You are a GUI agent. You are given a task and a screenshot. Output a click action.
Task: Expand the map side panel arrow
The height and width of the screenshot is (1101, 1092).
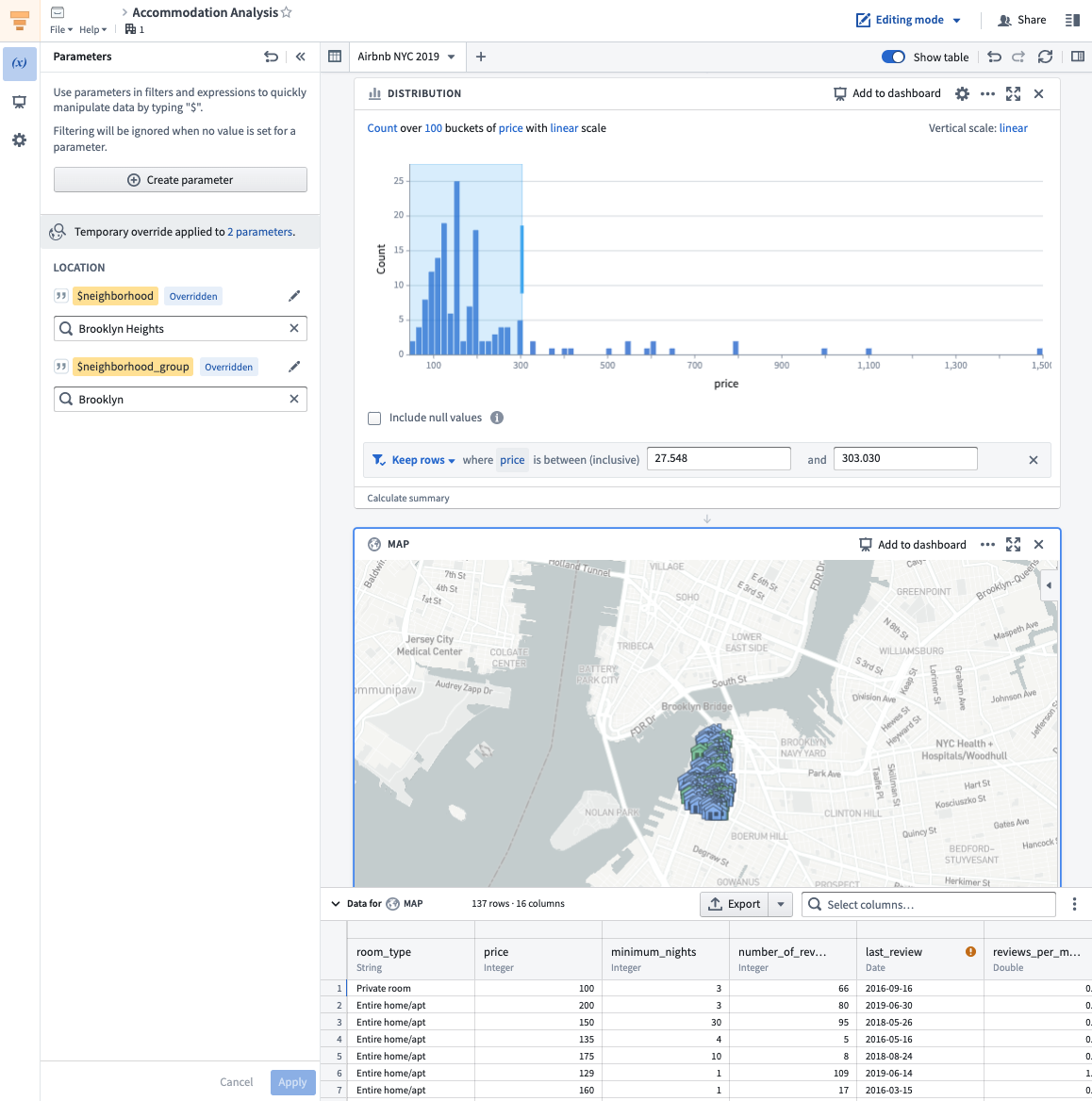pos(1050,585)
